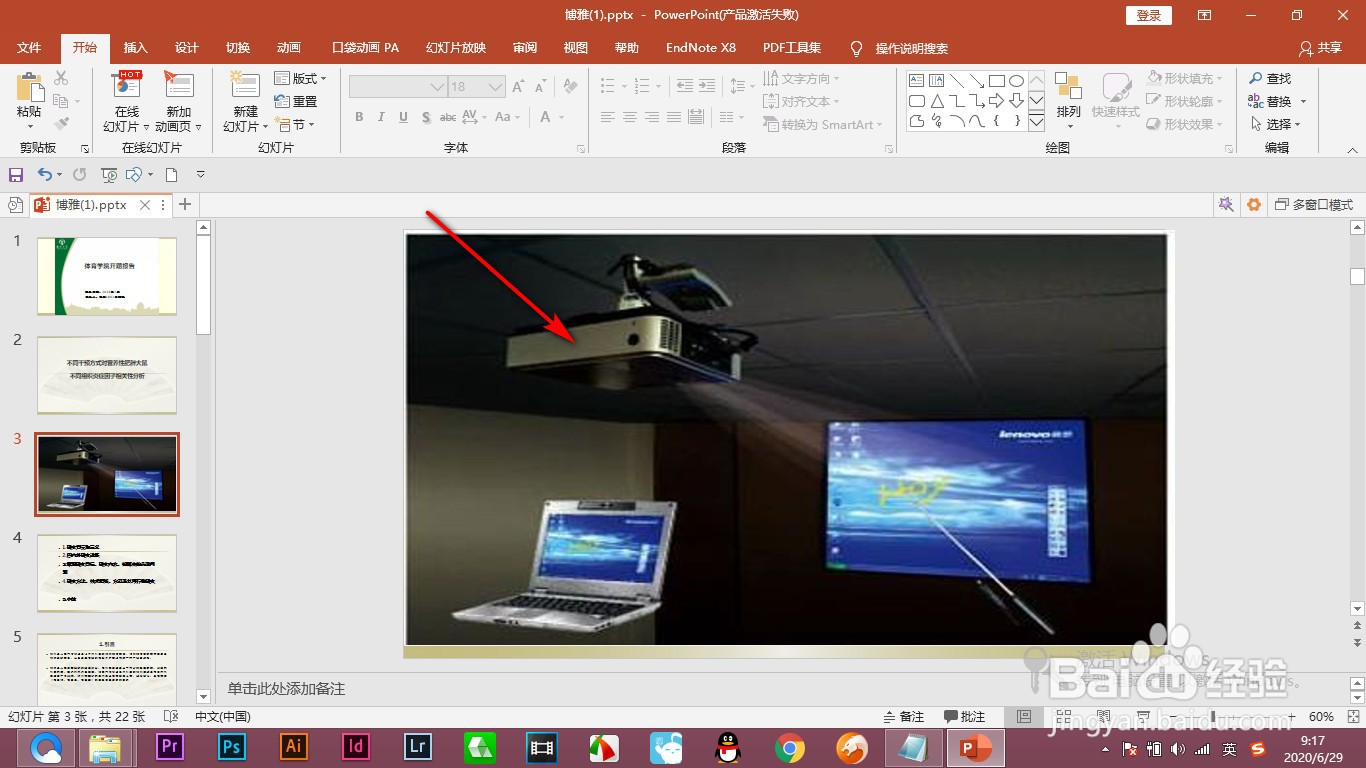Open the font size dropdown
This screenshot has width=1366, height=768.
coord(496,87)
